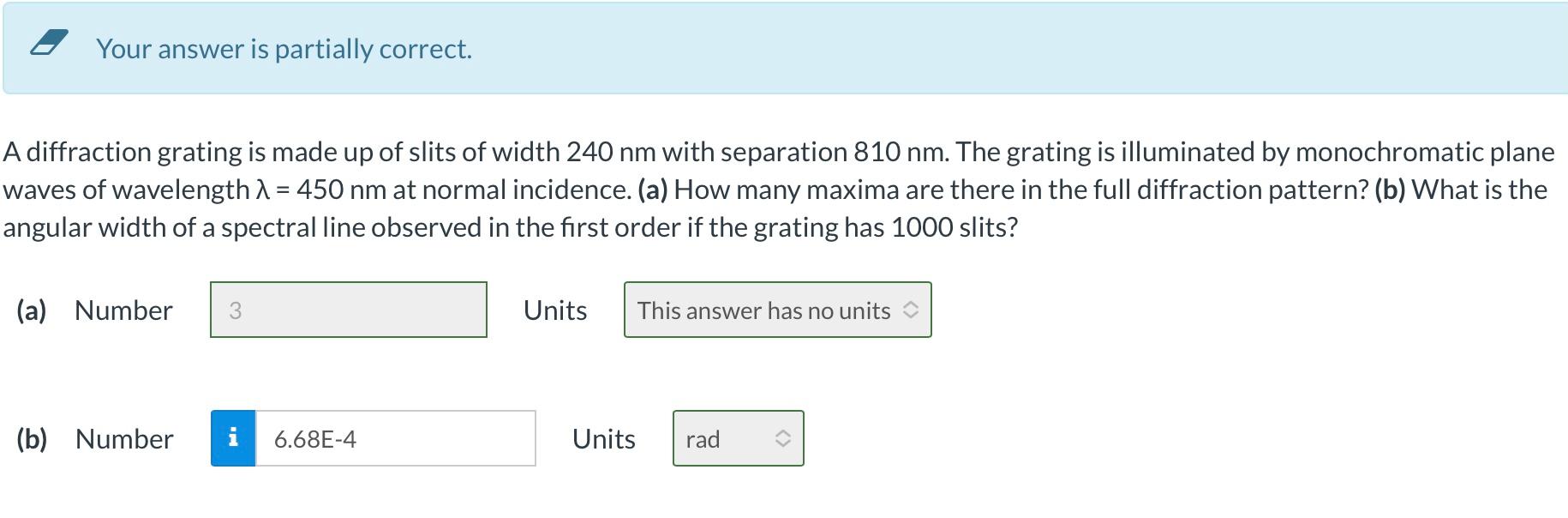Open the 'This answer has no units' dropdown

click(x=776, y=310)
